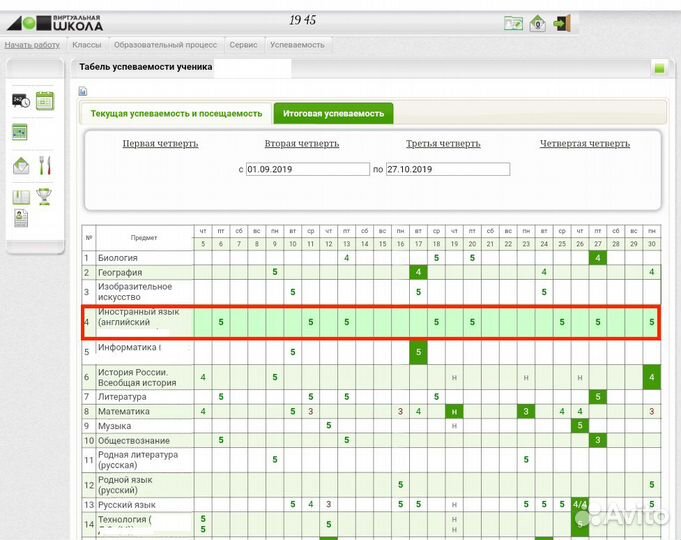Click Изобразительное искусство grade 5 on day 24

point(544,292)
